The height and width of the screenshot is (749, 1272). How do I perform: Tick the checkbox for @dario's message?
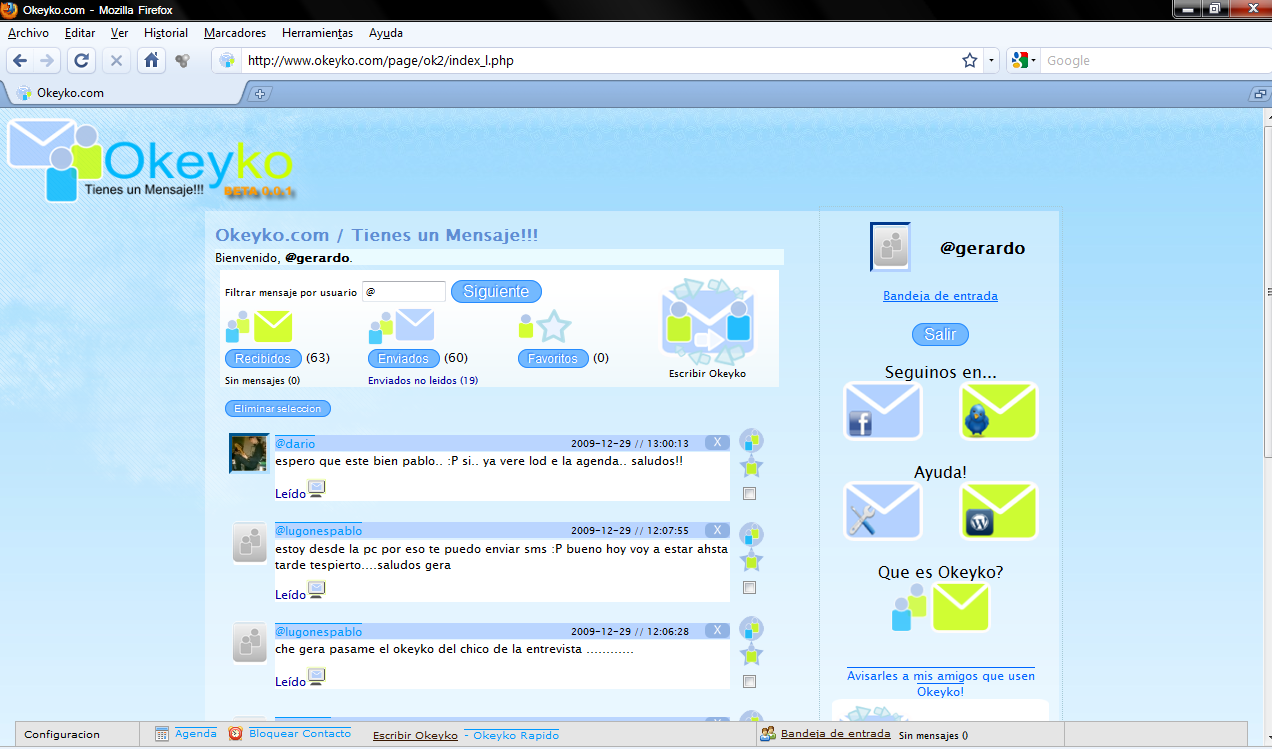pyautogui.click(x=750, y=494)
